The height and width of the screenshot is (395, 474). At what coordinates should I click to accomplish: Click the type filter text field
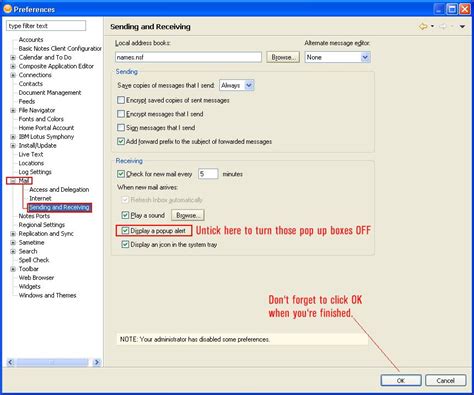[x=46, y=26]
